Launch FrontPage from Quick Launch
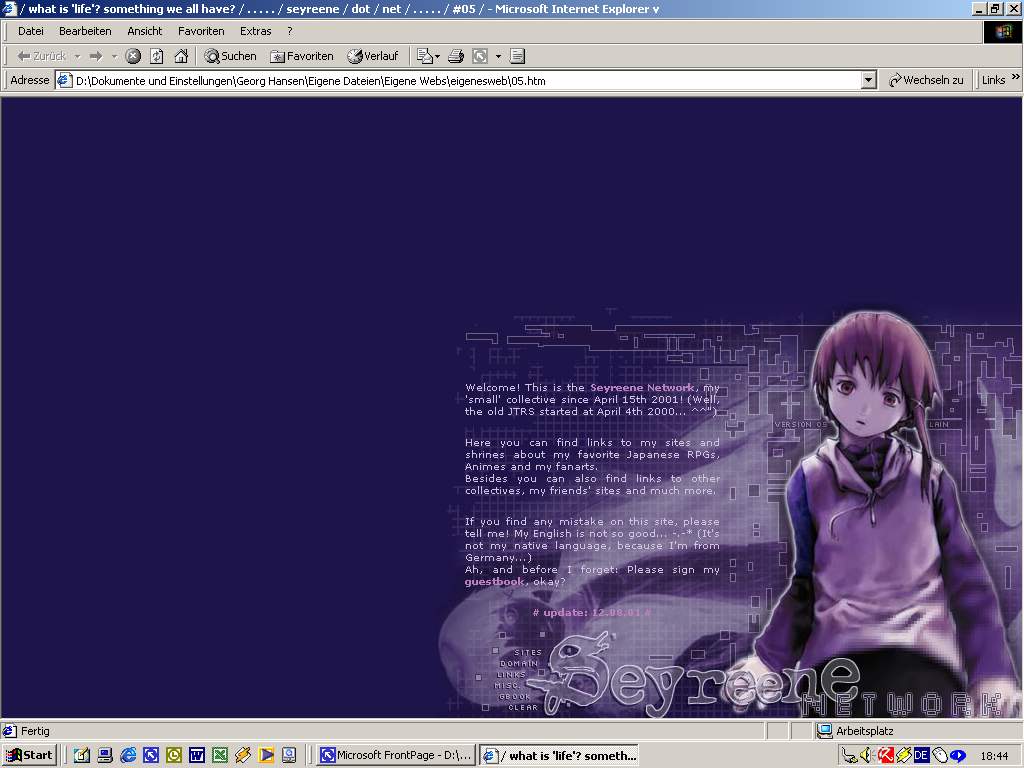This screenshot has height=768, width=1024. click(151, 755)
